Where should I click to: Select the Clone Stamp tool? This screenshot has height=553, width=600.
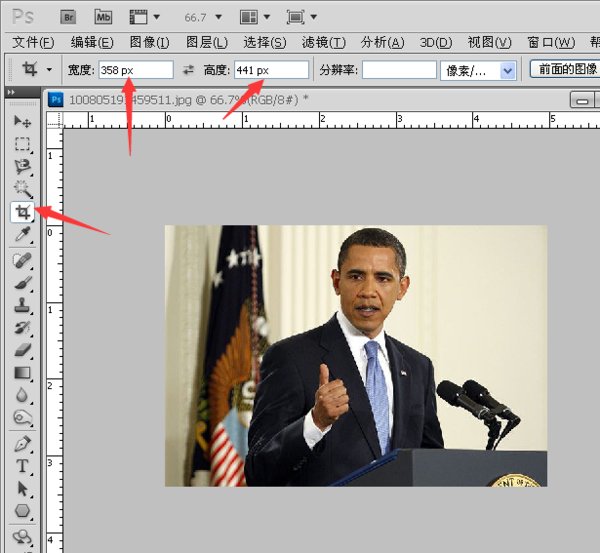(22, 305)
